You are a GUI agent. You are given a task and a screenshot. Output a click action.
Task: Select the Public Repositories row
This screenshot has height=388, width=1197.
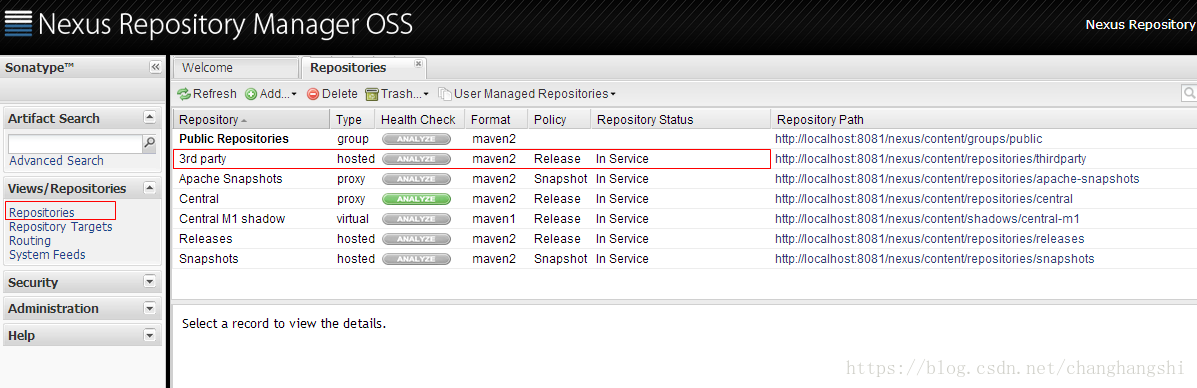(x=685, y=139)
